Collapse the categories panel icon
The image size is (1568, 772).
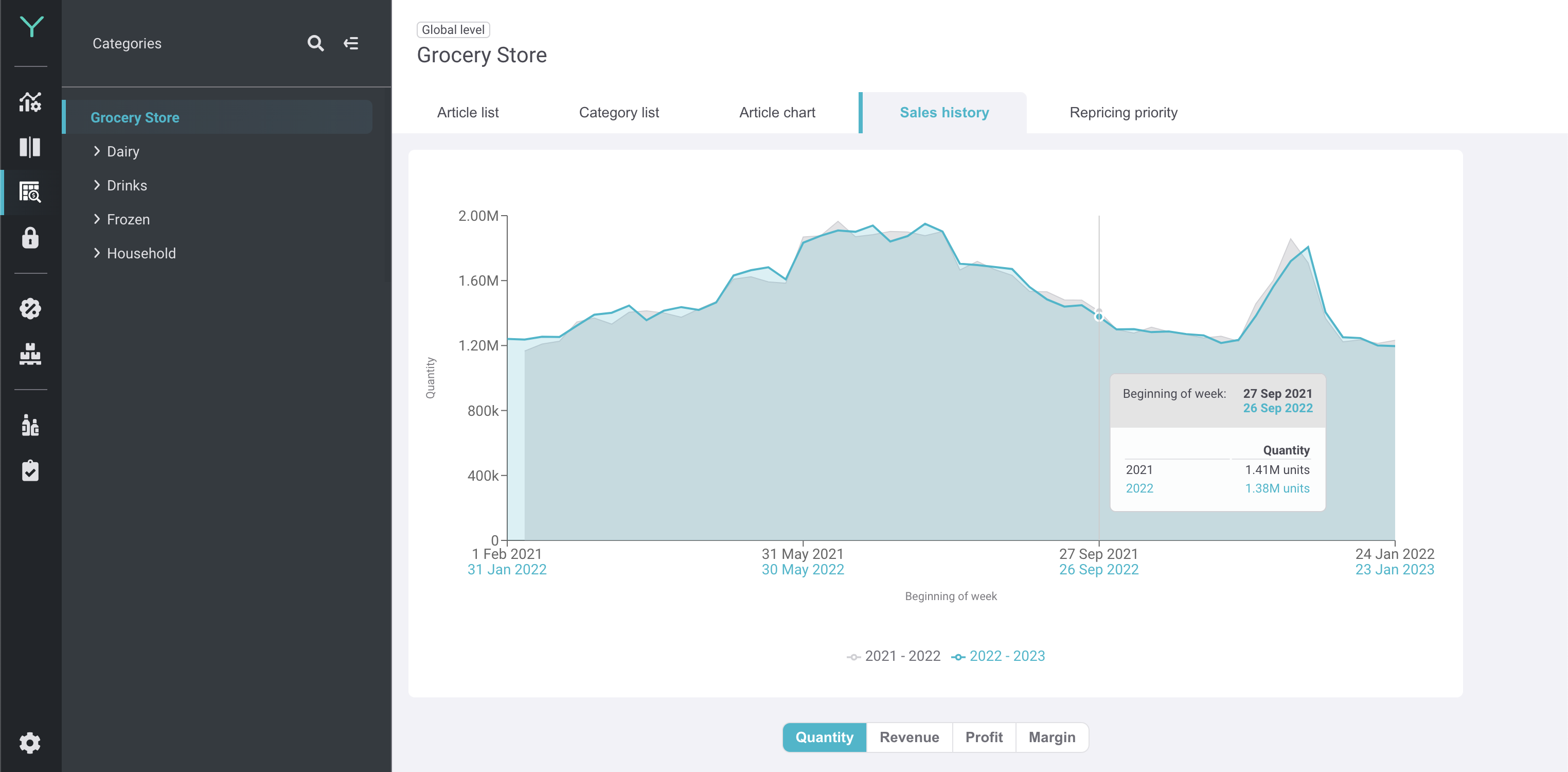click(x=351, y=43)
